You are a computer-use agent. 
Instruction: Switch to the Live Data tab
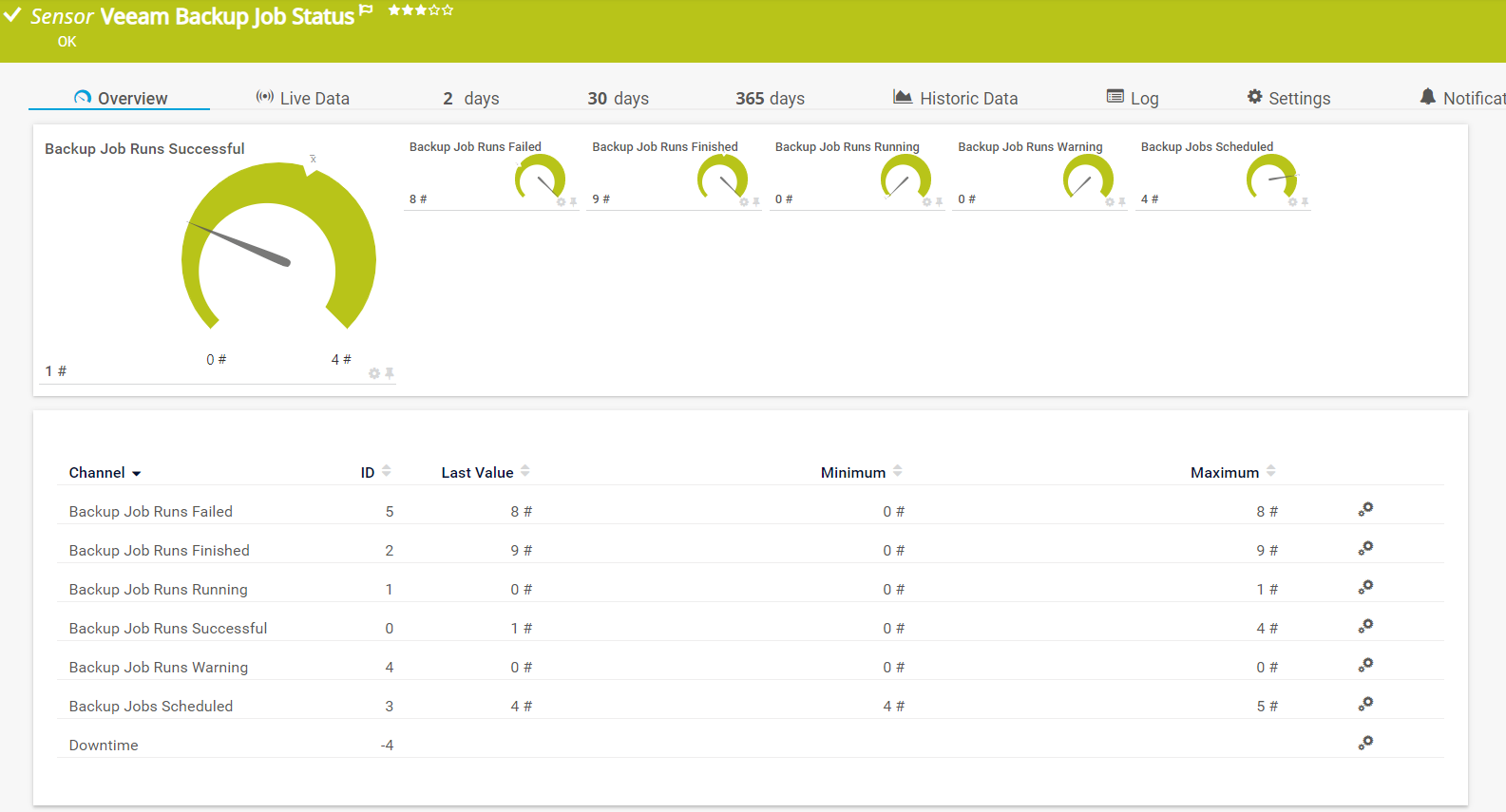pyautogui.click(x=303, y=98)
